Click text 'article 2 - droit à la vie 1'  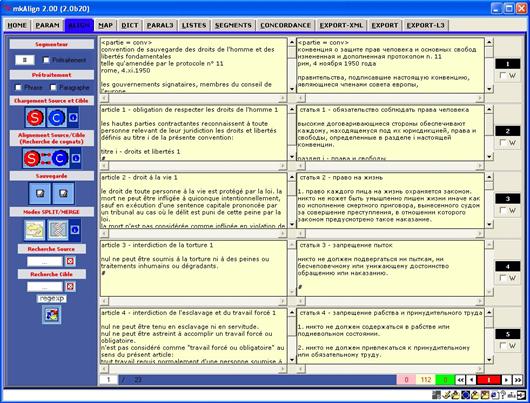click(x=139, y=177)
